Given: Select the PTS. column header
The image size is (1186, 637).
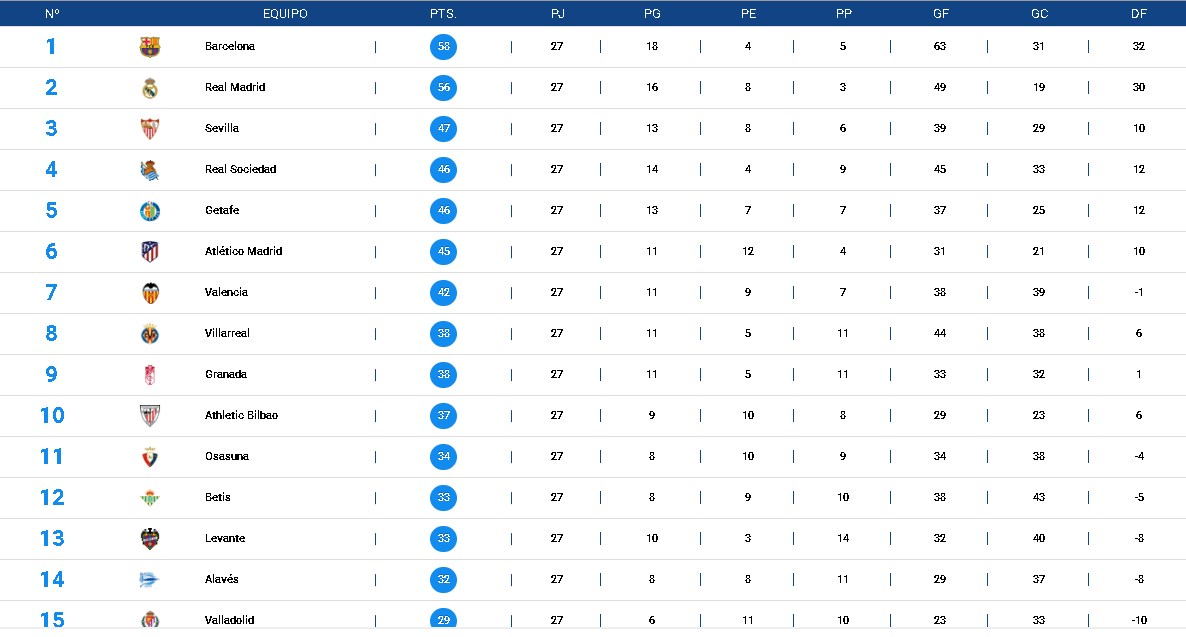Looking at the screenshot, I should coord(443,14).
